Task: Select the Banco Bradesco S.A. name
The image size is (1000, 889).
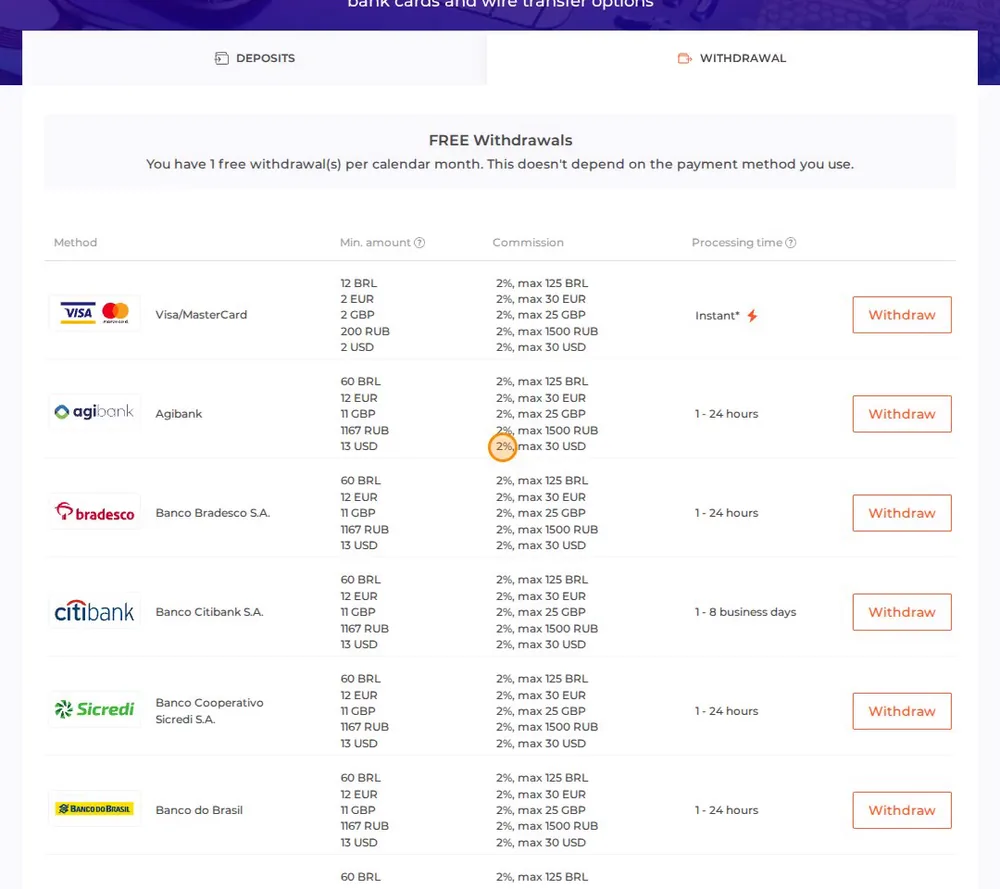Action: [x=213, y=513]
